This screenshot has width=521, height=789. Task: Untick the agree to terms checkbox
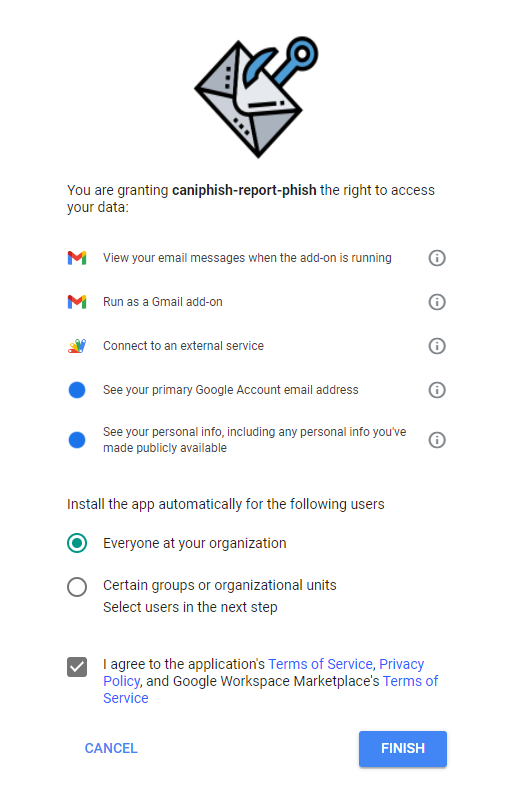[77, 667]
